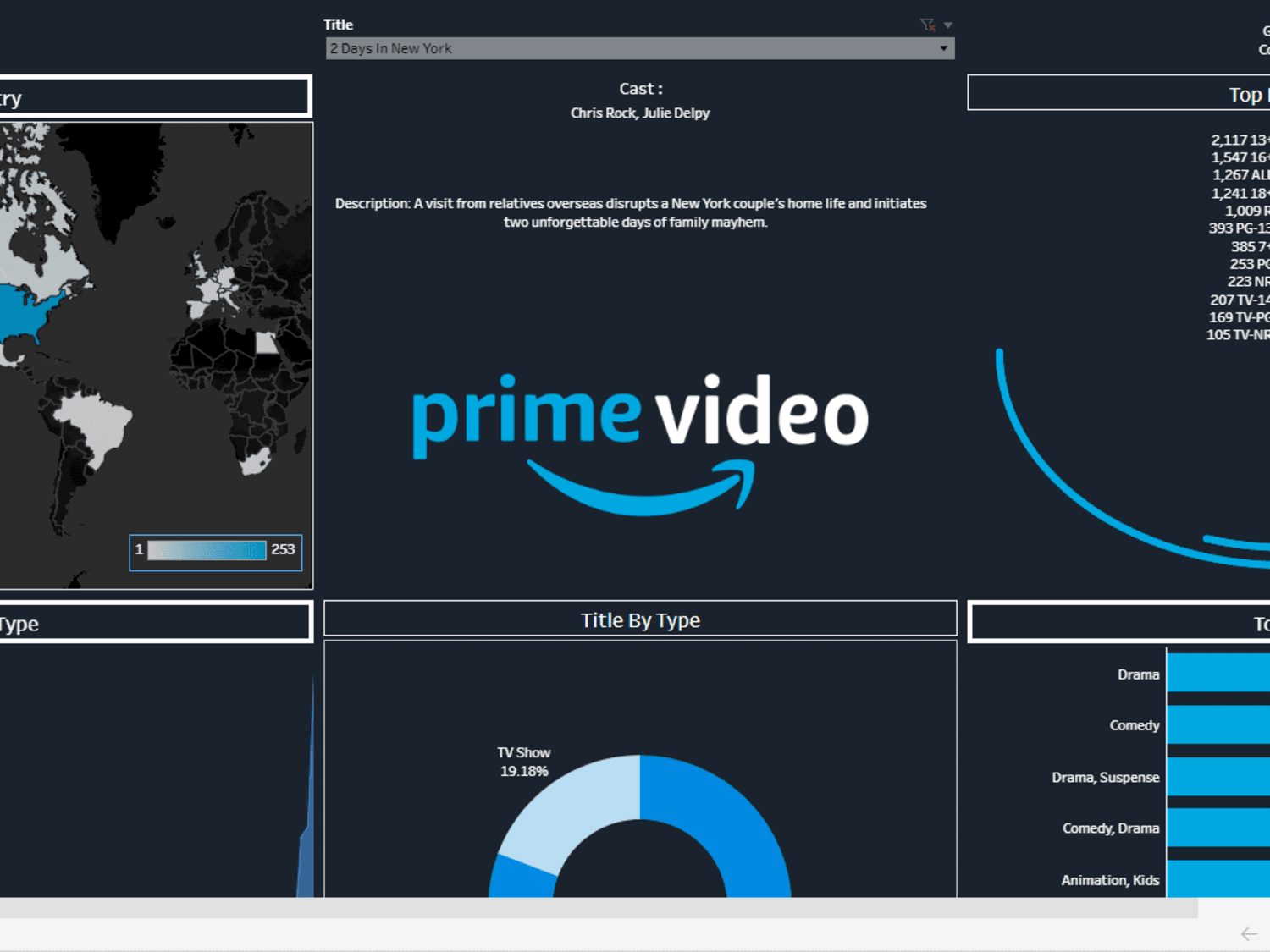Select the 'Animation, Kids' genre bar
The image size is (1270, 952).
pyautogui.click(x=1218, y=879)
